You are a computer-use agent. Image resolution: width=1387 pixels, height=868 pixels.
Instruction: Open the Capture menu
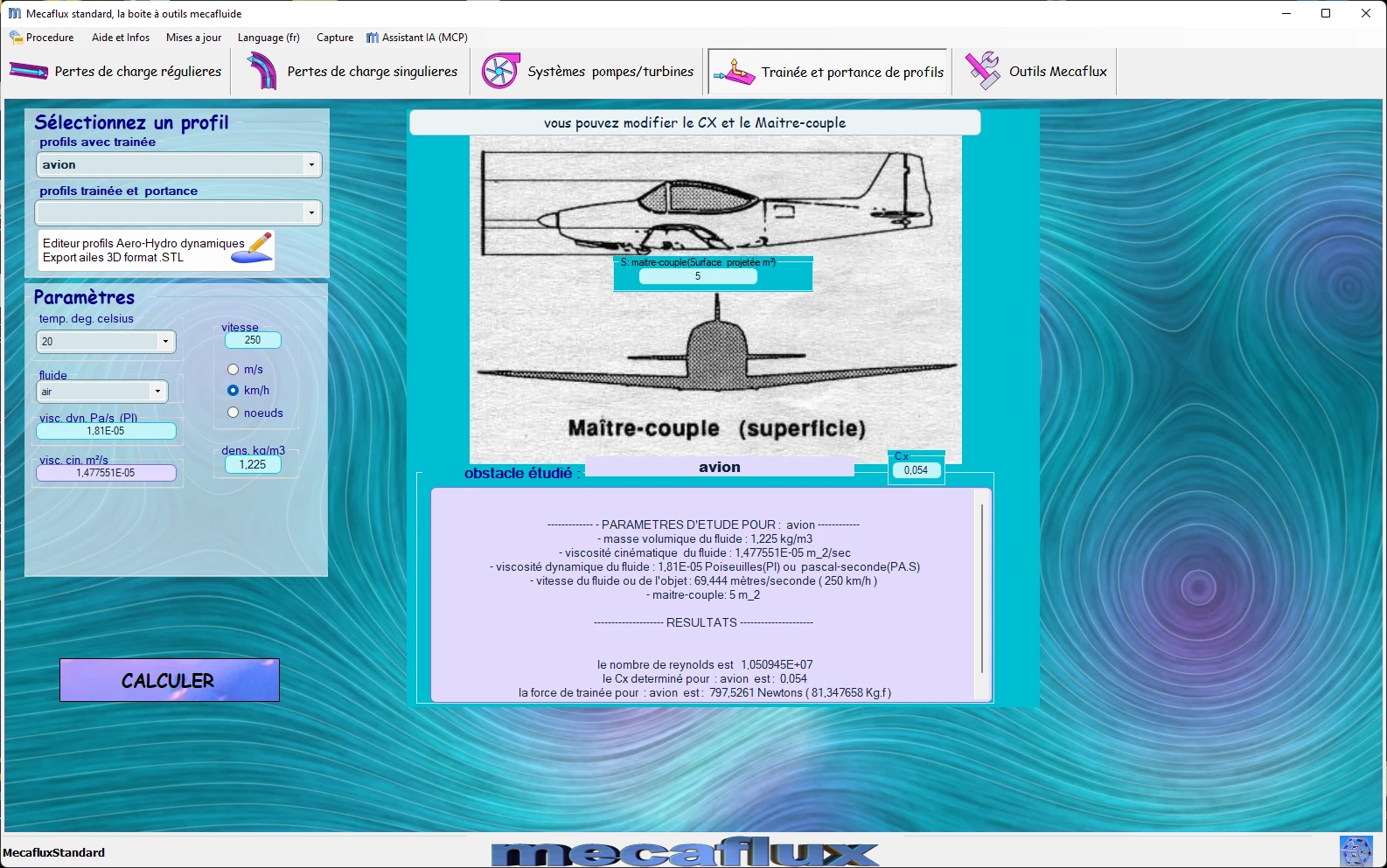pos(335,38)
